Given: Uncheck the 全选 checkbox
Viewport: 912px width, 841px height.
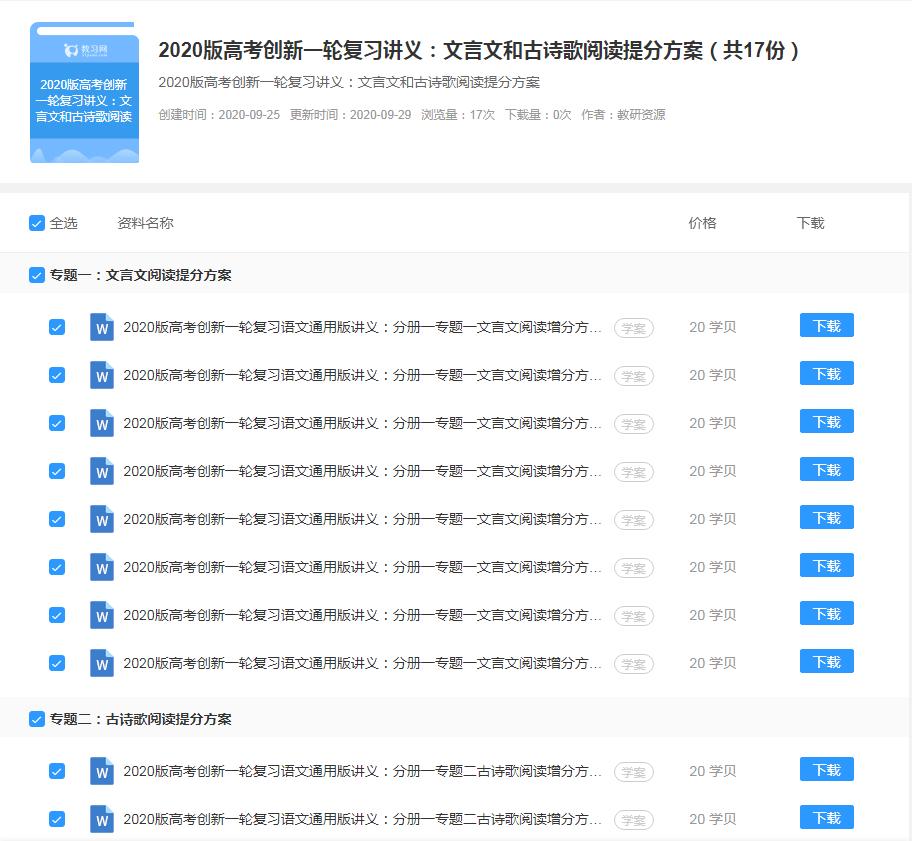Looking at the screenshot, I should click(36, 223).
